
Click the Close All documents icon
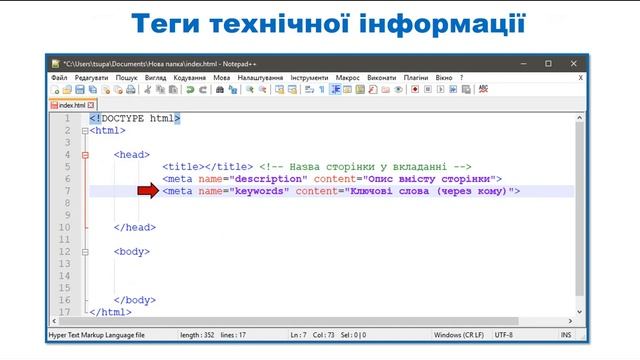[x=118, y=89]
